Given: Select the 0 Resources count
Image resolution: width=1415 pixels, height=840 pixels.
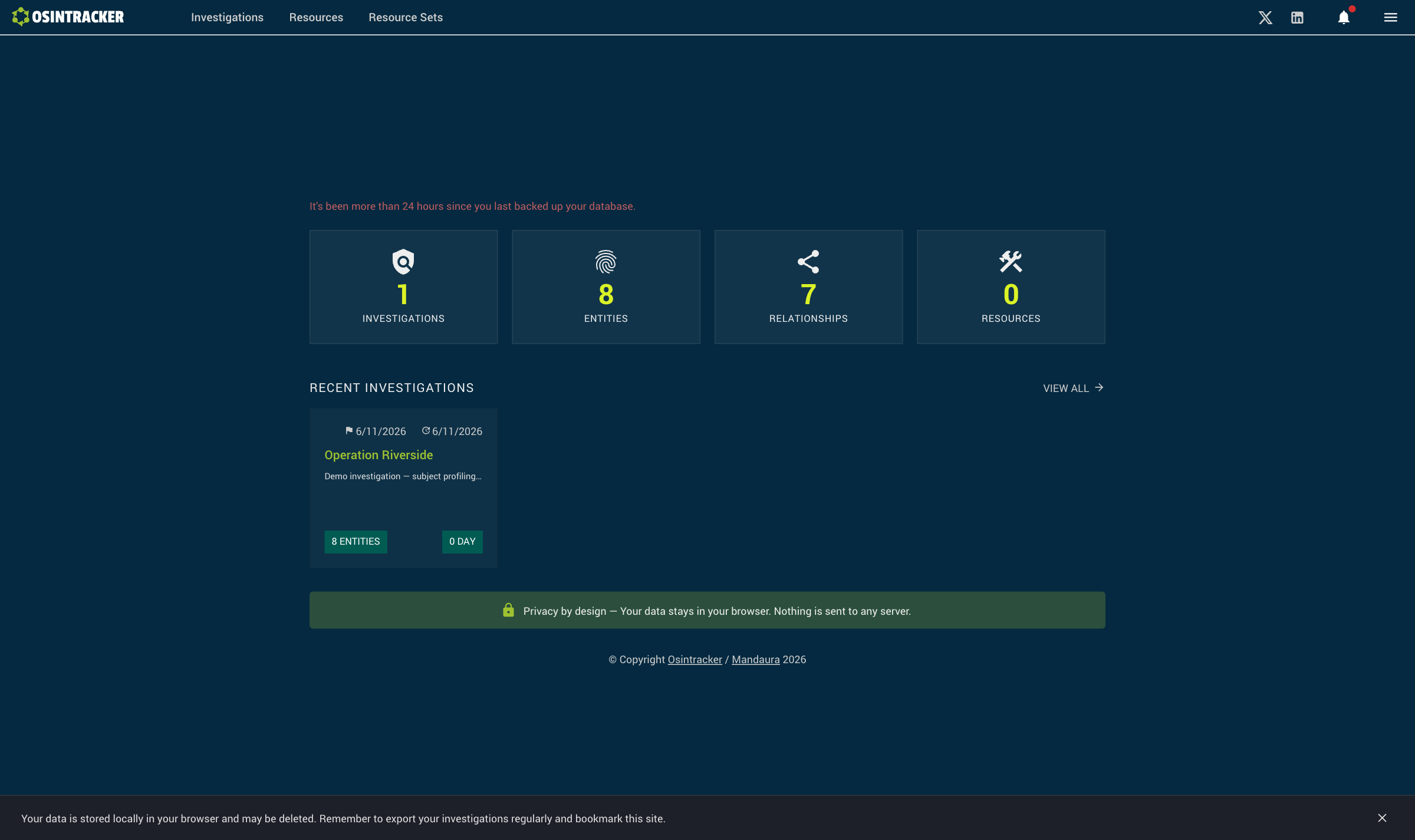Looking at the screenshot, I should pyautogui.click(x=1011, y=294).
